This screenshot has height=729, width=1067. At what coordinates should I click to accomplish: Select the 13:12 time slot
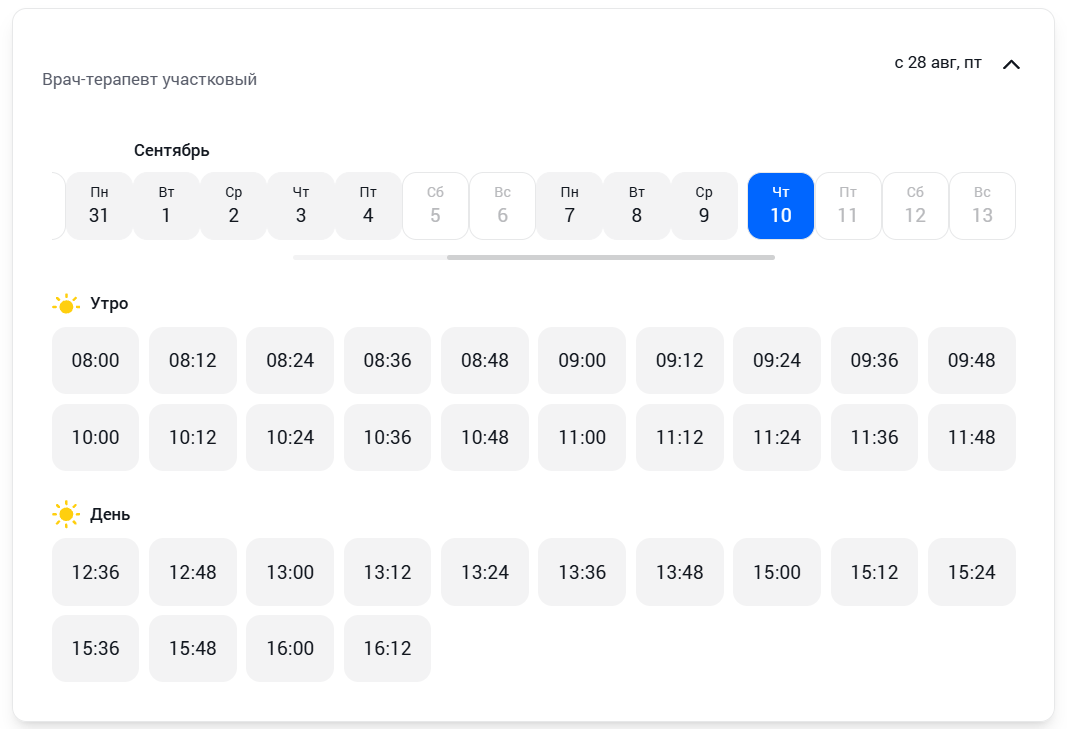click(x=387, y=572)
